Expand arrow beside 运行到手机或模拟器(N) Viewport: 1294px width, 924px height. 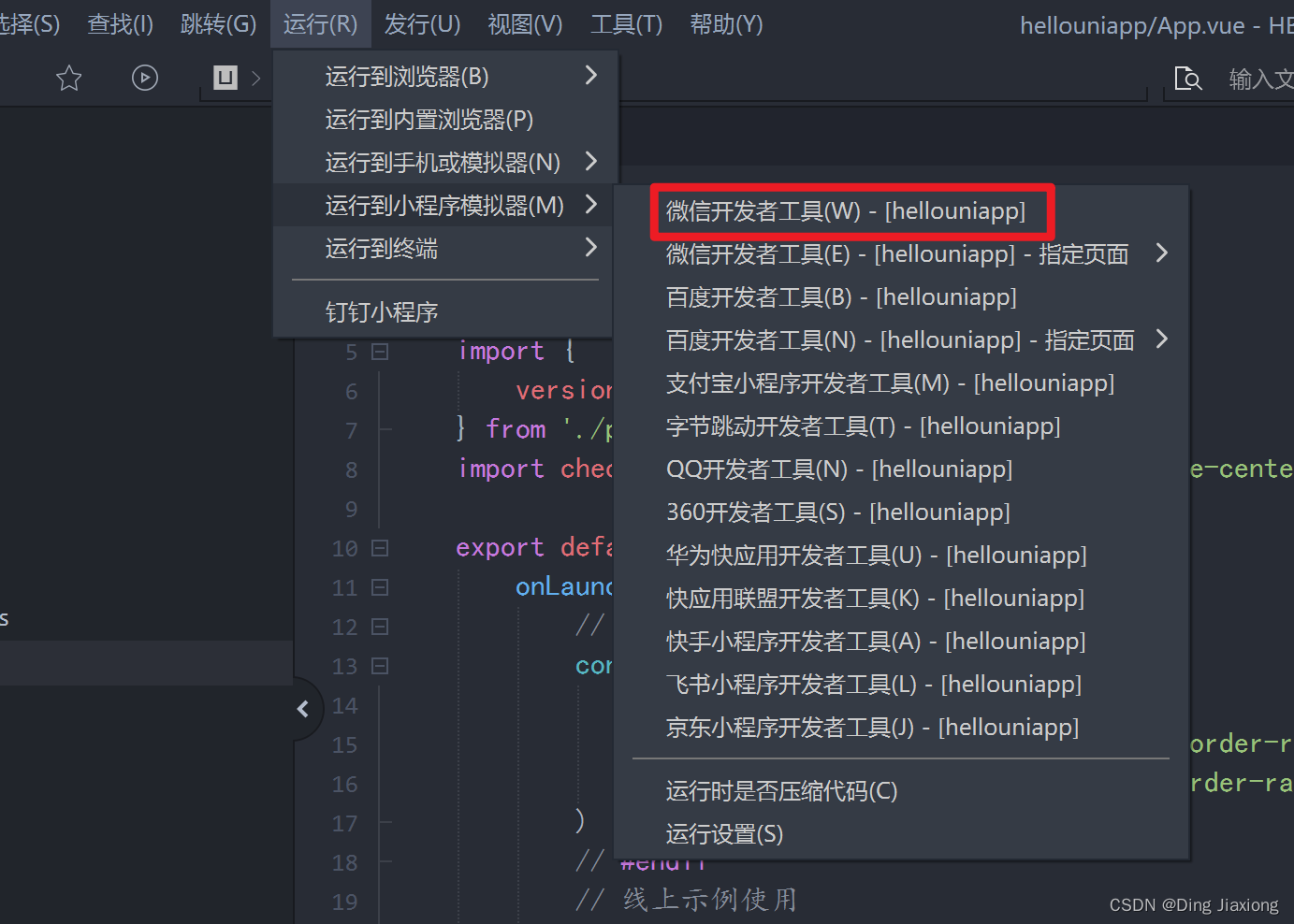(x=590, y=161)
